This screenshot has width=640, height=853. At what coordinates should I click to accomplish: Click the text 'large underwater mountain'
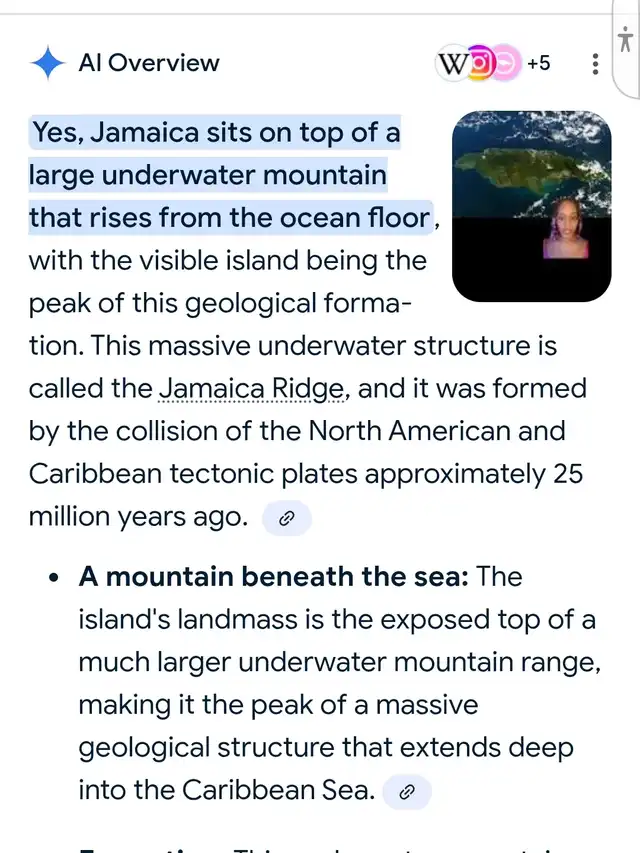pyautogui.click(x=207, y=175)
